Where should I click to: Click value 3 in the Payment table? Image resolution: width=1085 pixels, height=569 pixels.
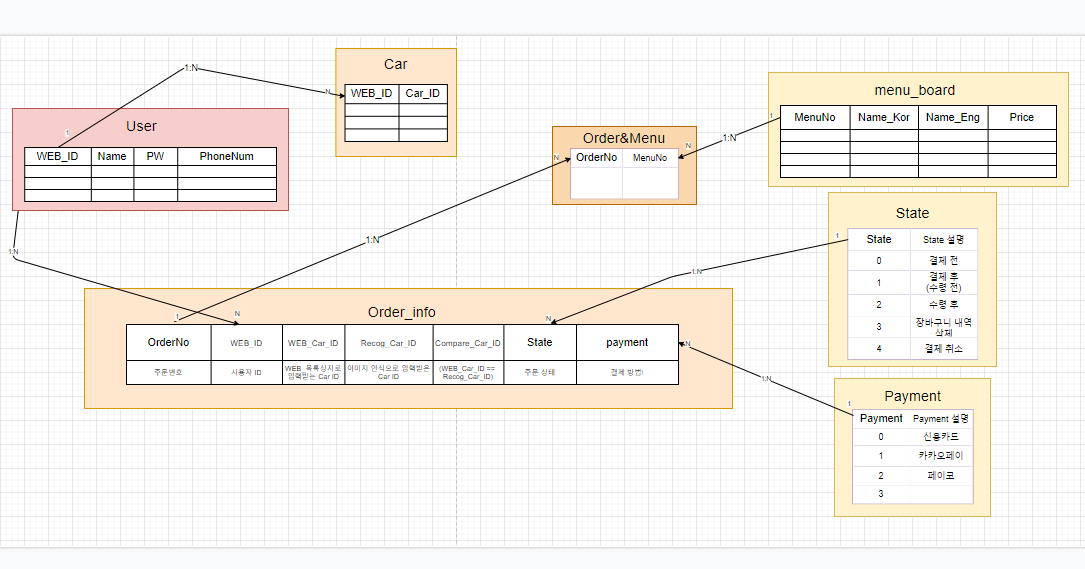pos(881,494)
